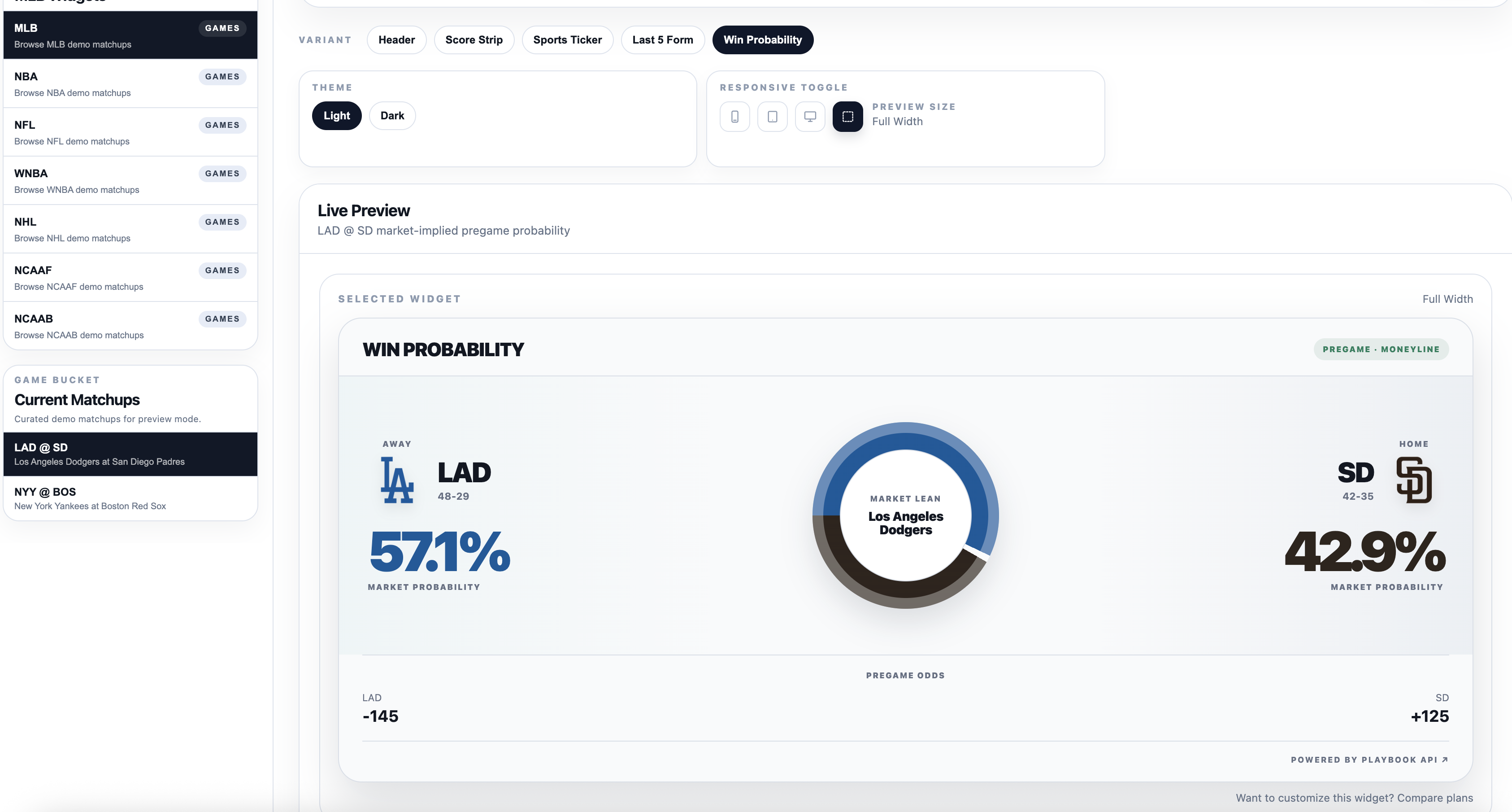Click the GAMES badge in NCAAF row

click(x=222, y=270)
